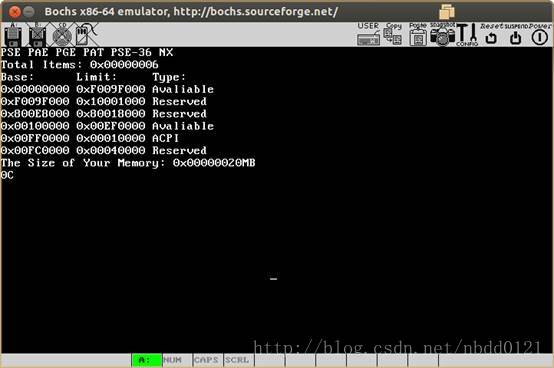Click the 'Base:' column header

pos(17,77)
